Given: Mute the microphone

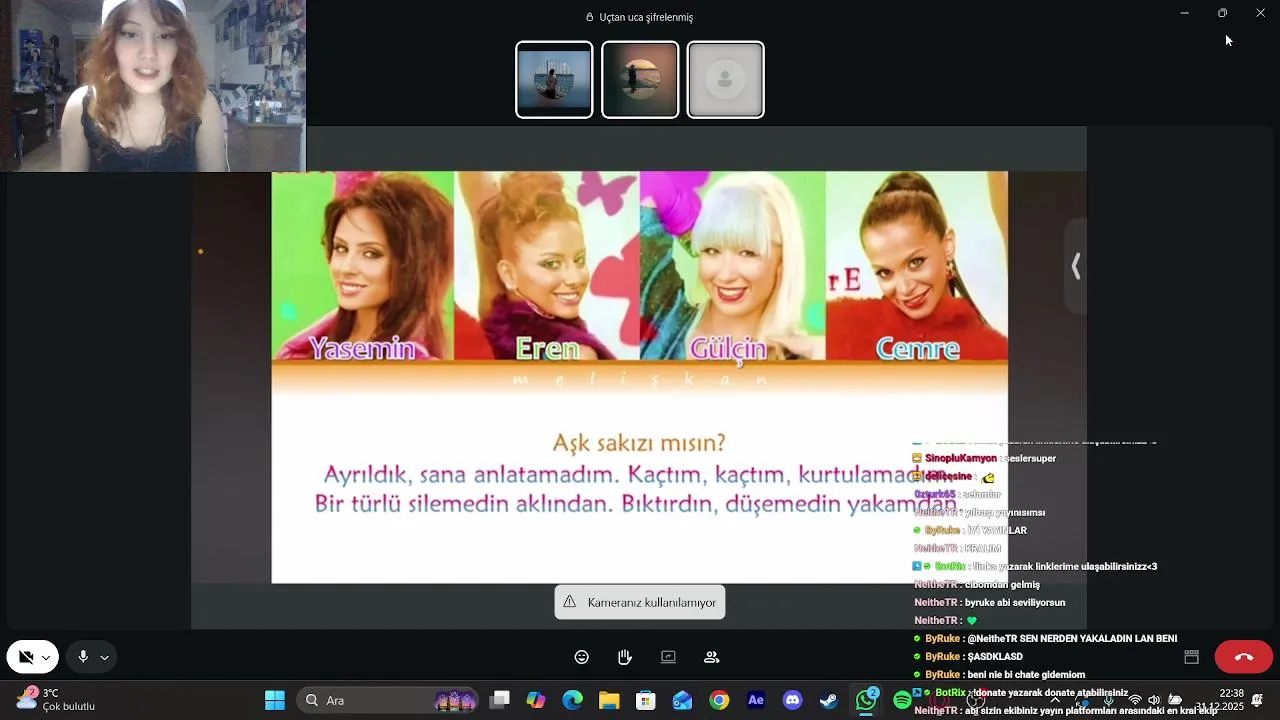Looking at the screenshot, I should [x=83, y=657].
